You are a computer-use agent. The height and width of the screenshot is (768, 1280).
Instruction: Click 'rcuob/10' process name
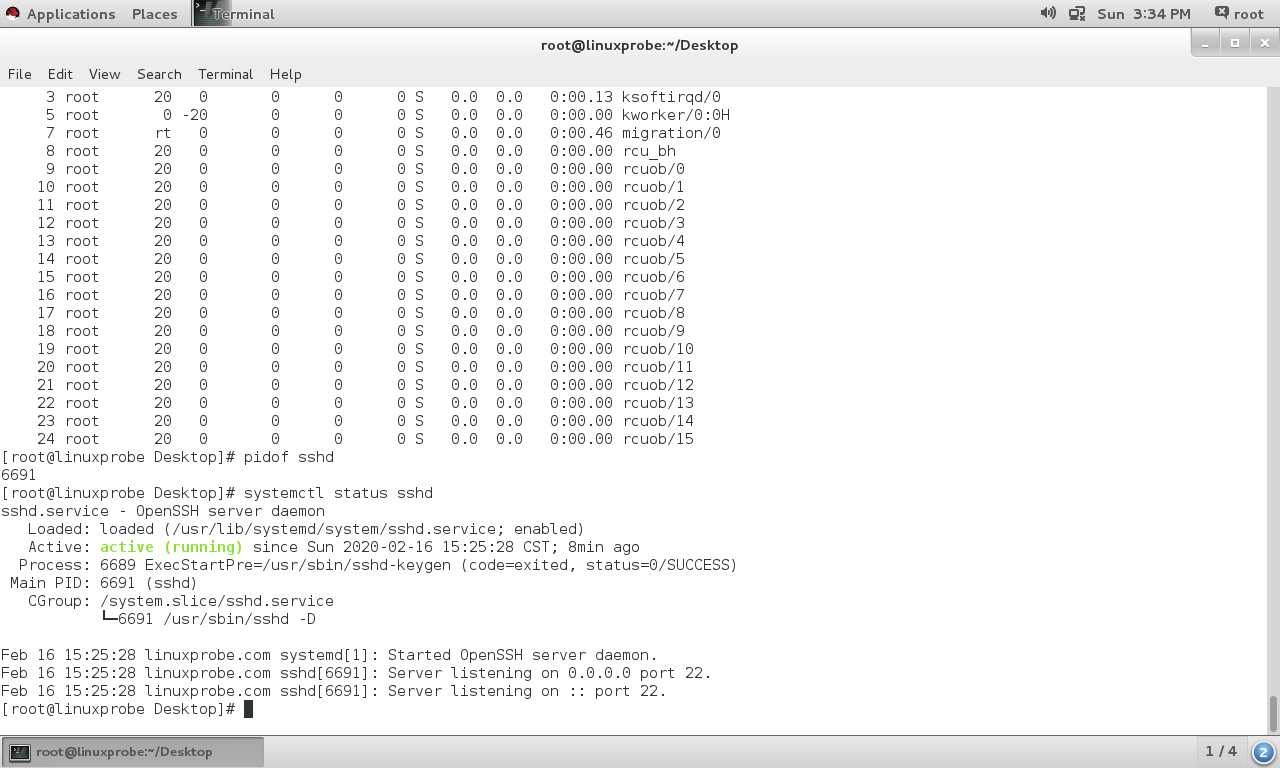click(658, 349)
